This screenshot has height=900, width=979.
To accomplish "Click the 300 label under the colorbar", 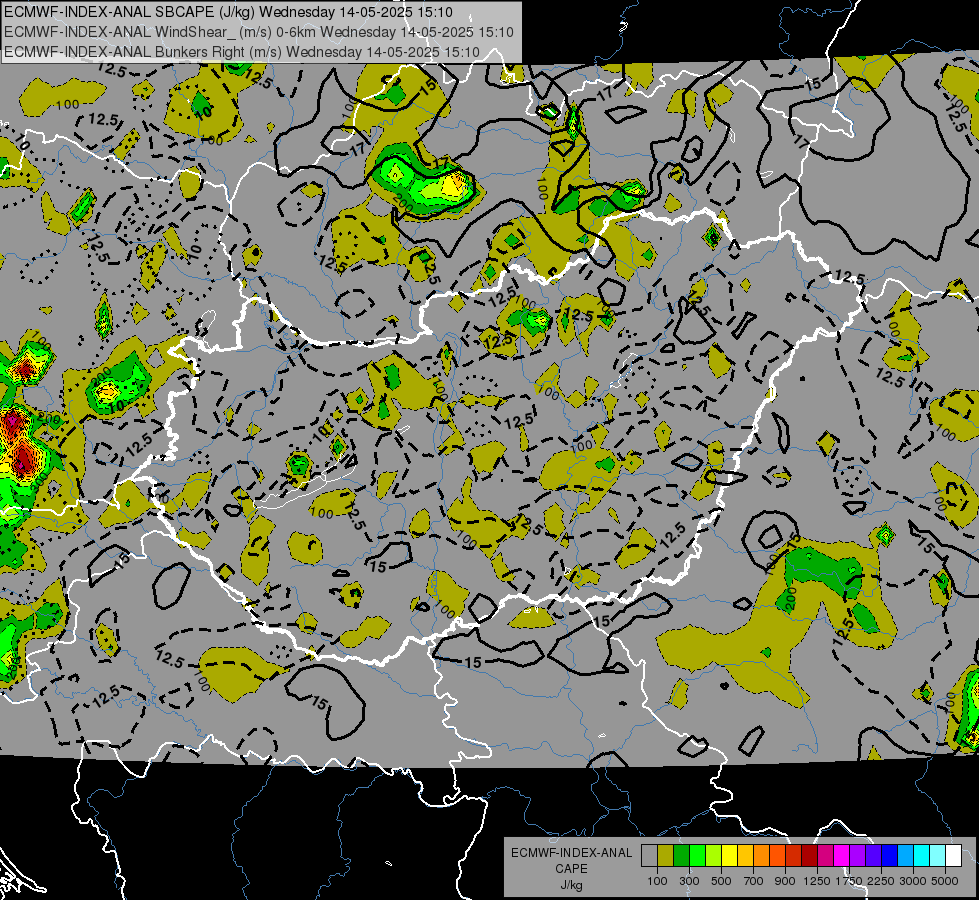I will coord(689,881).
